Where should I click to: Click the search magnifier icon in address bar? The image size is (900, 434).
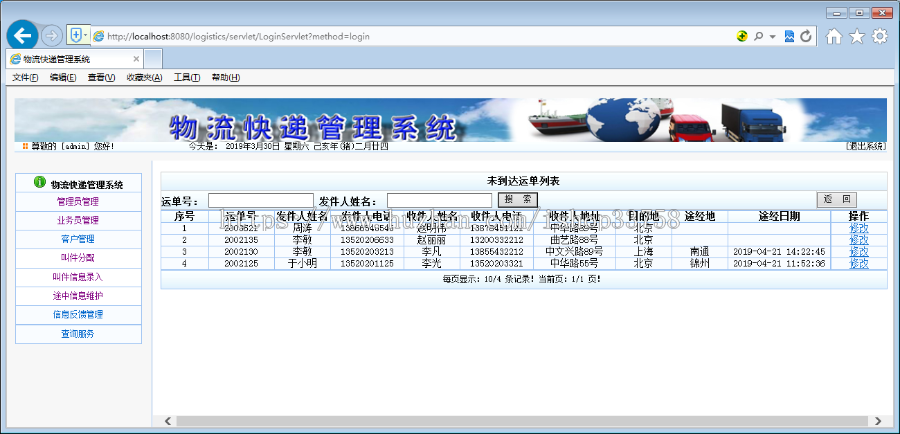pos(758,36)
